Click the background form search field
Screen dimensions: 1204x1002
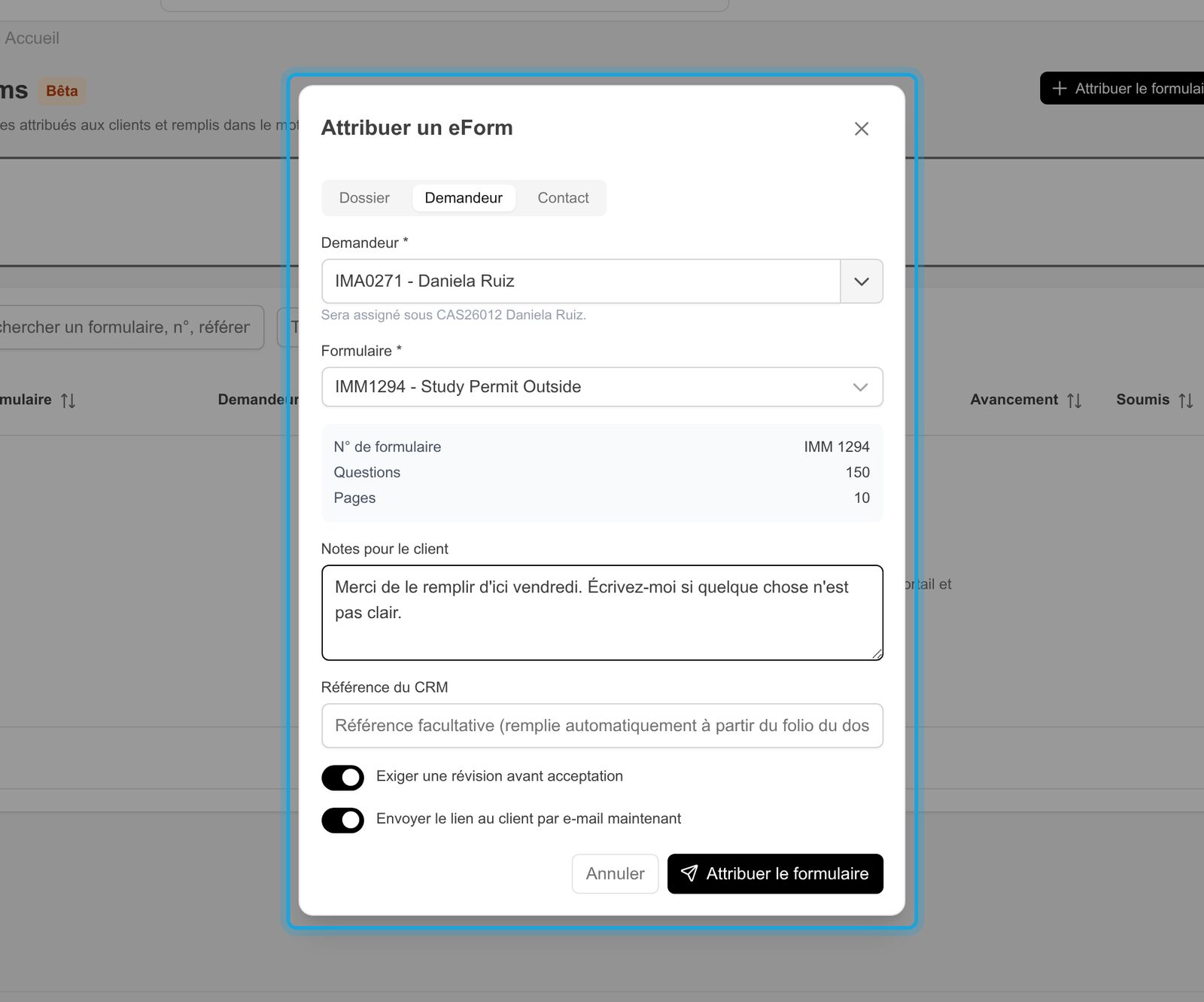(x=132, y=327)
